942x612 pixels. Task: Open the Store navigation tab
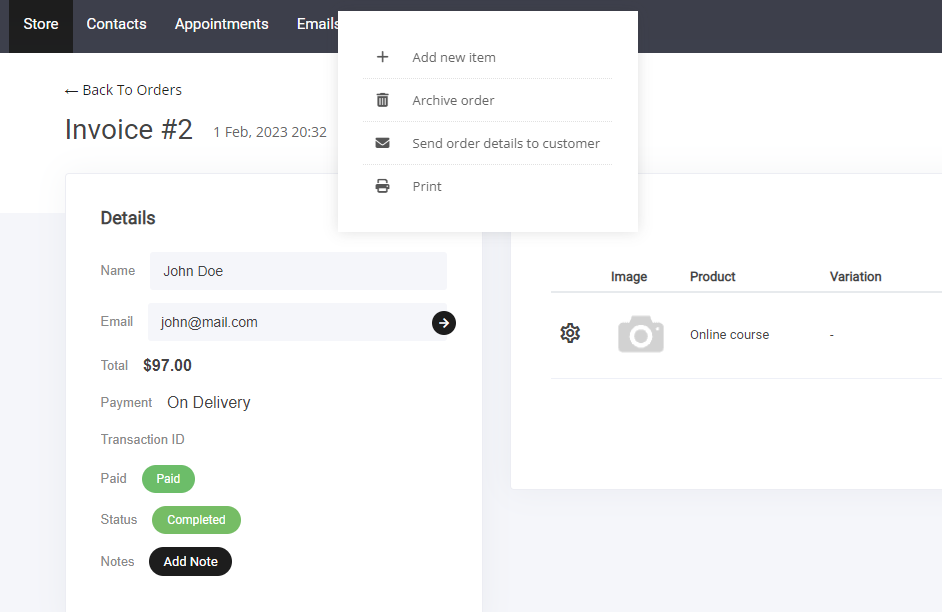[x=41, y=24]
